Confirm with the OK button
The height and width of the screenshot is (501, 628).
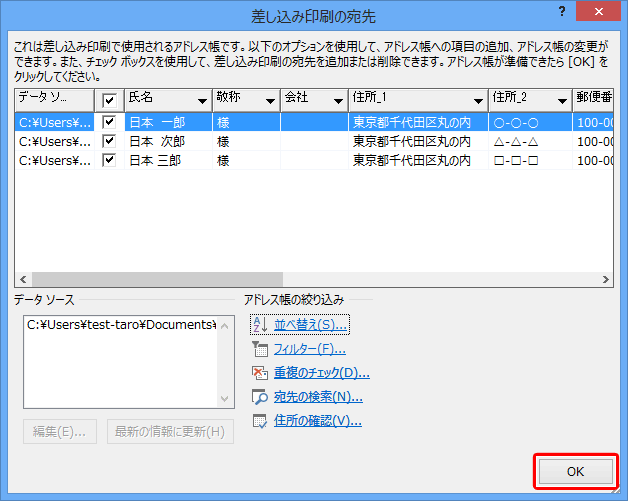(576, 471)
